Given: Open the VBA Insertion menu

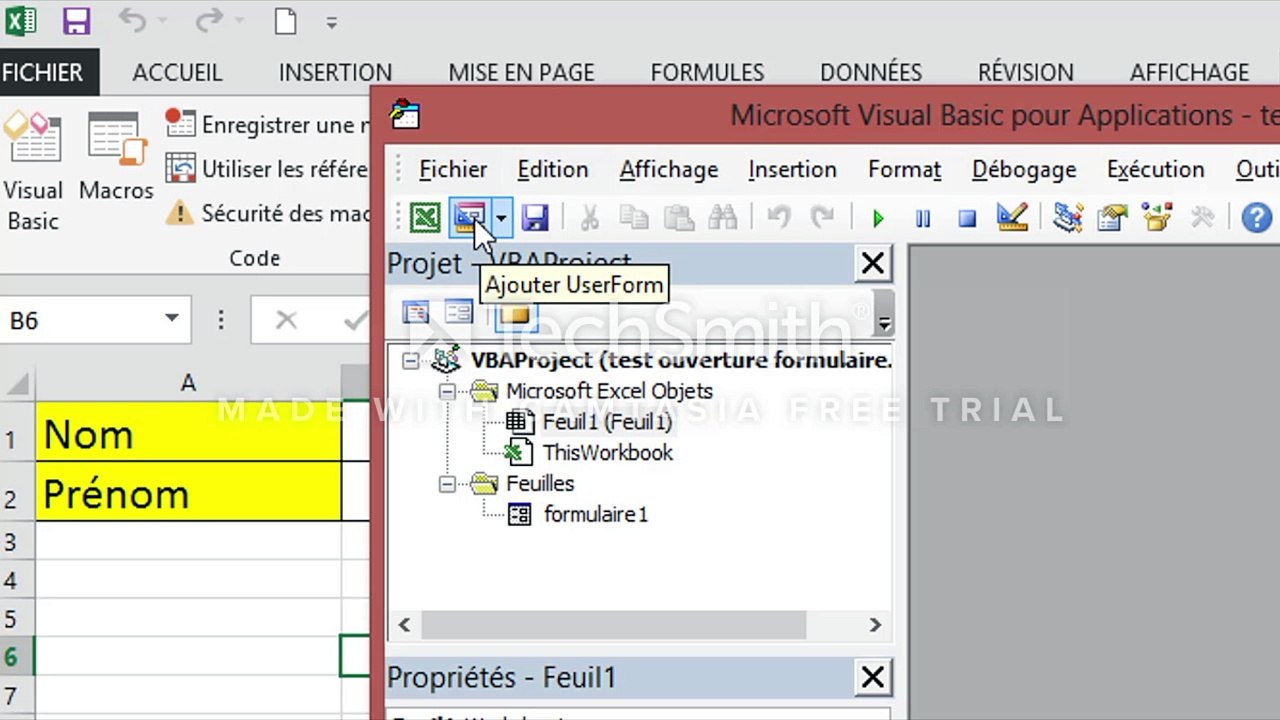Looking at the screenshot, I should [792, 170].
